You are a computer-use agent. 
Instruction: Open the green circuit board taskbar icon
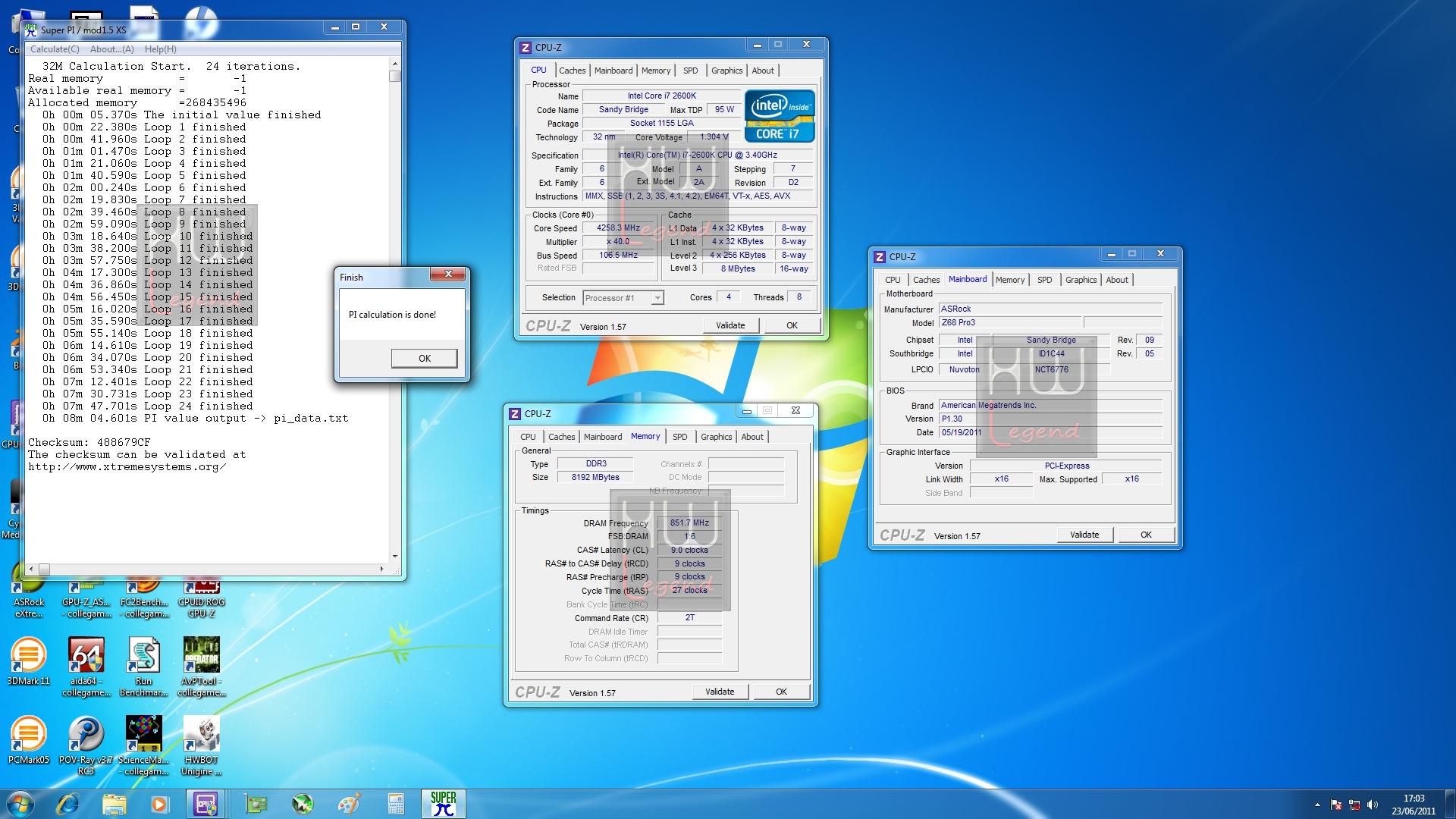click(x=257, y=804)
